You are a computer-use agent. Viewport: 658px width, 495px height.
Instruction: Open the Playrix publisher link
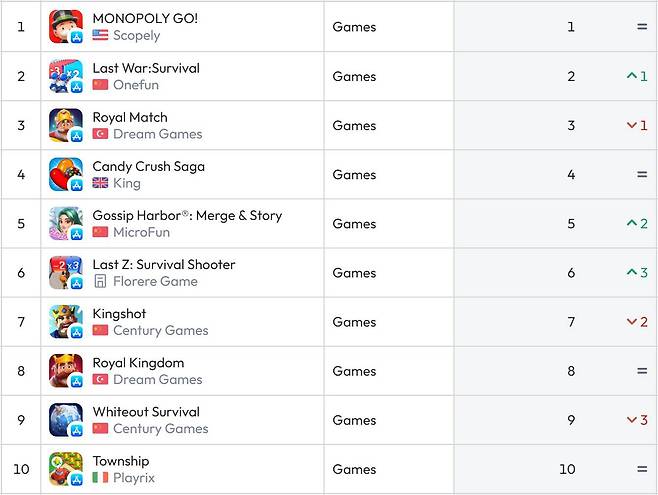click(x=134, y=478)
